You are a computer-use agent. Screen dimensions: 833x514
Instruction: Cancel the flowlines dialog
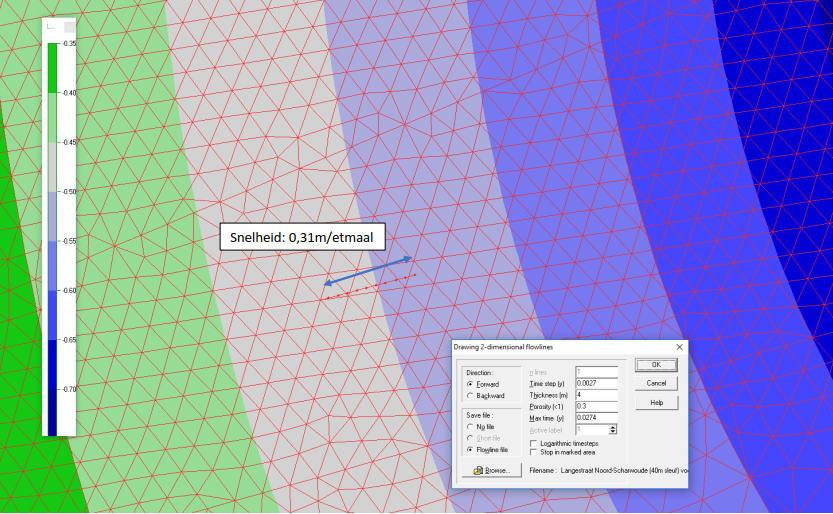point(656,383)
